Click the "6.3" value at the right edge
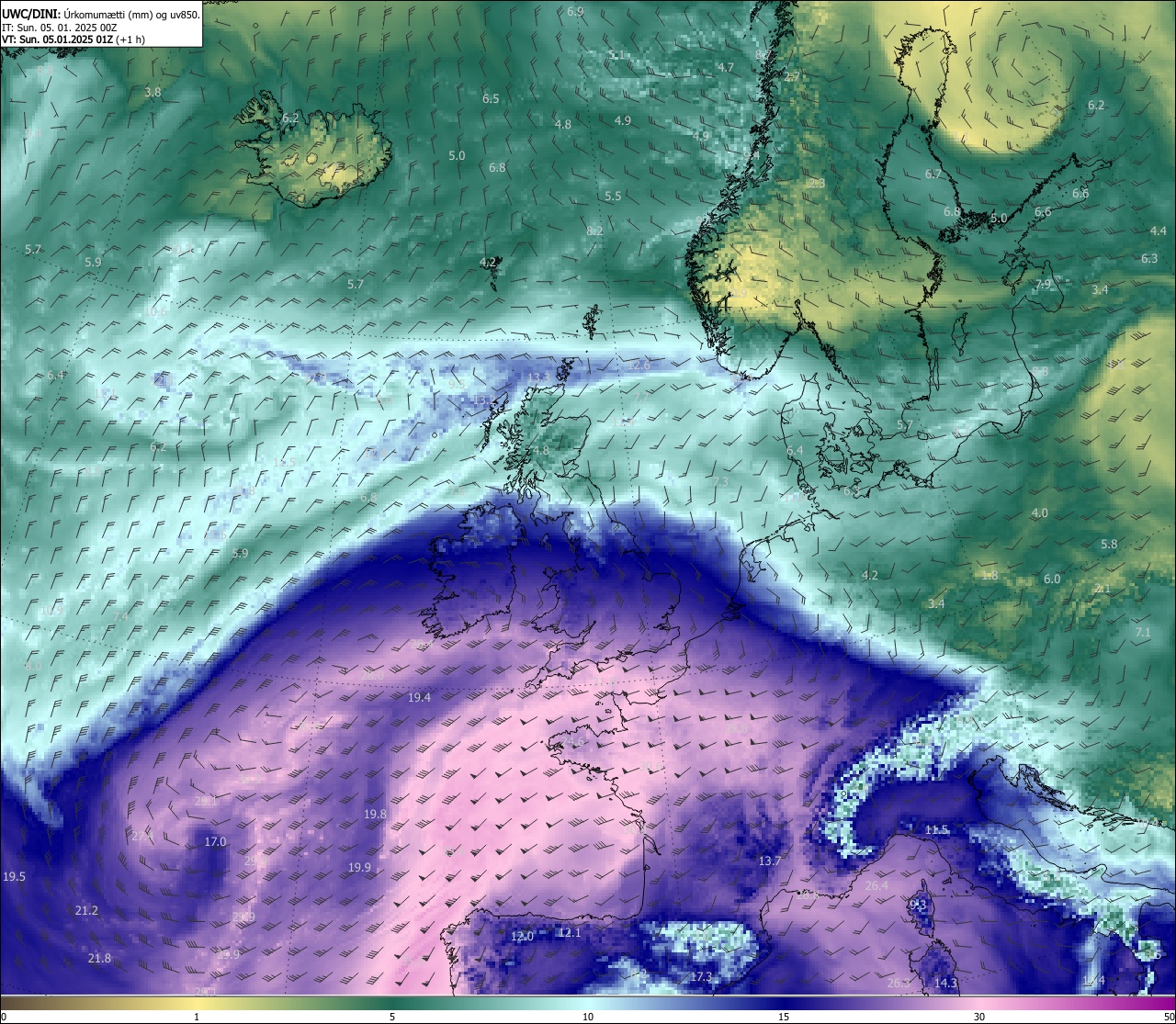The width and height of the screenshot is (1176, 1024). pos(1149,259)
